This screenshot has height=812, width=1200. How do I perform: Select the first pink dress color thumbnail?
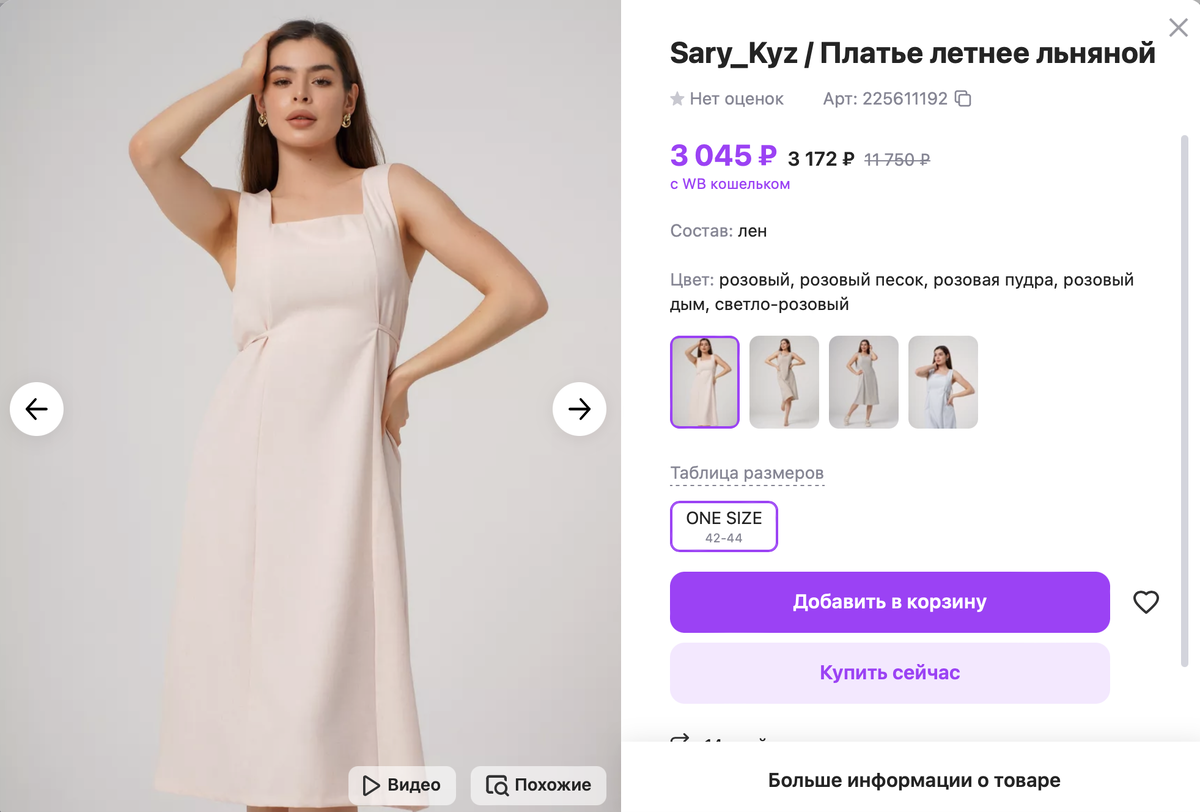pyautogui.click(x=704, y=382)
